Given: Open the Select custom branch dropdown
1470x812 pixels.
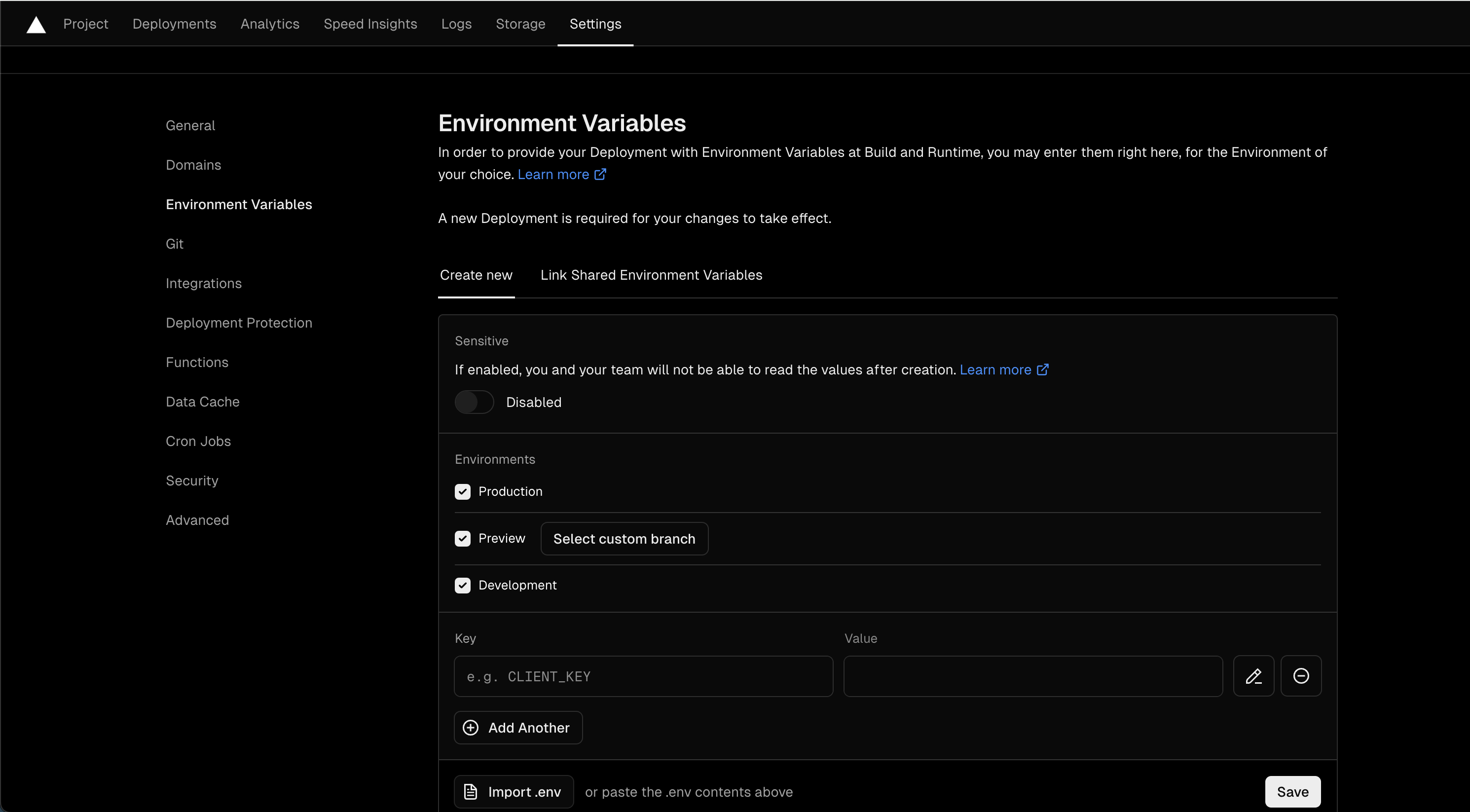Looking at the screenshot, I should click(x=624, y=539).
